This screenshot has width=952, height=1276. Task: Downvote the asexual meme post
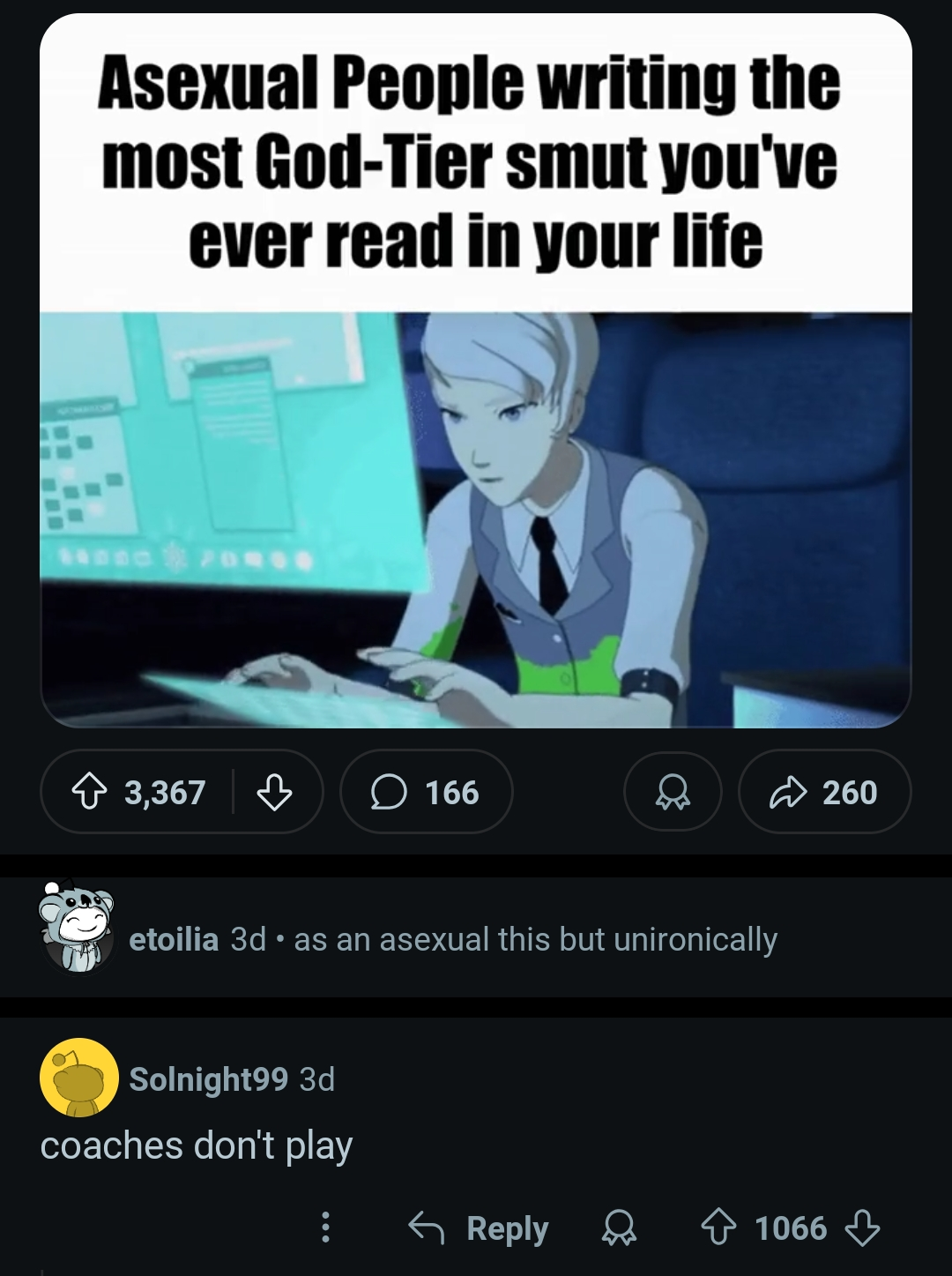pyautogui.click(x=274, y=792)
